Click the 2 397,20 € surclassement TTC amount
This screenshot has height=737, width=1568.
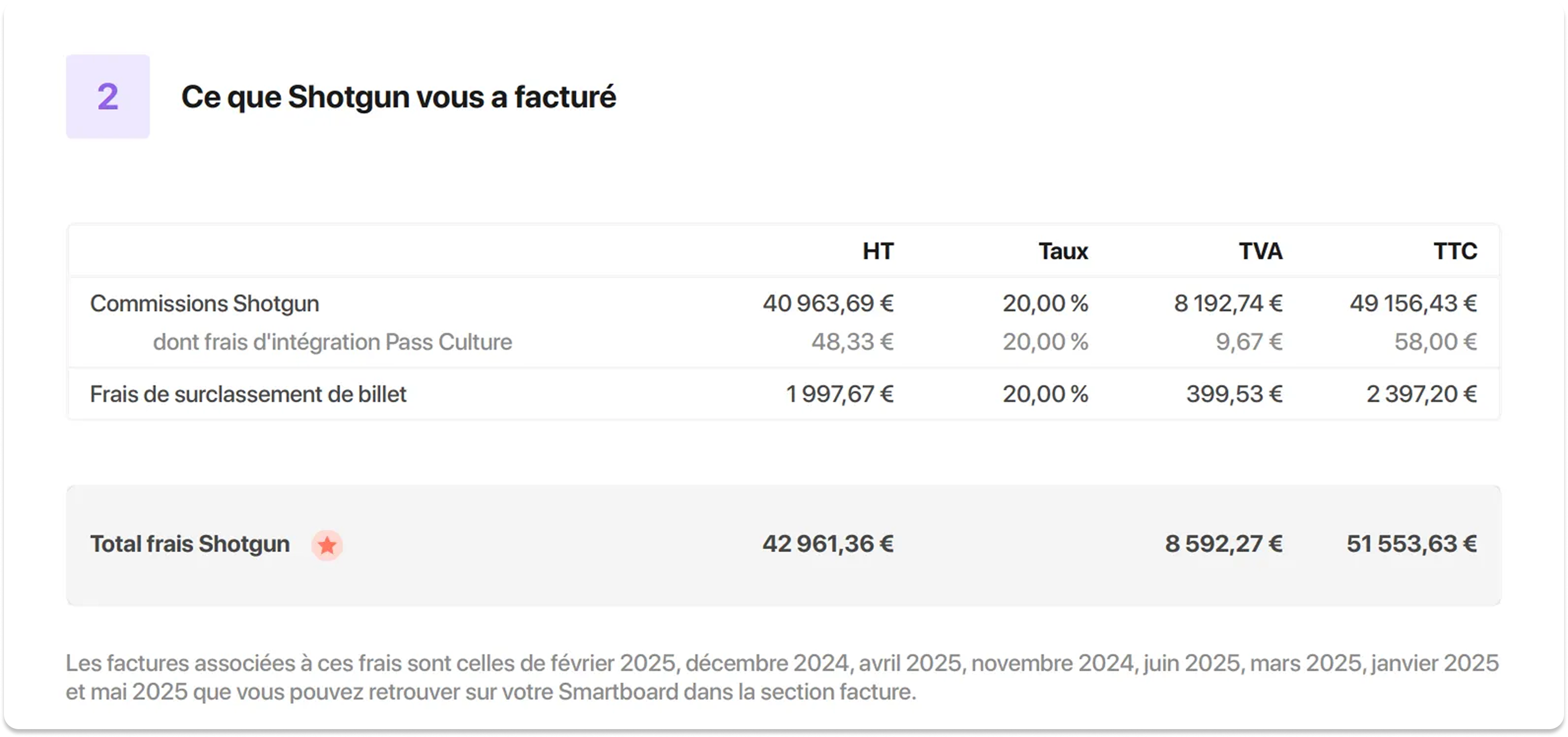[x=1422, y=394]
